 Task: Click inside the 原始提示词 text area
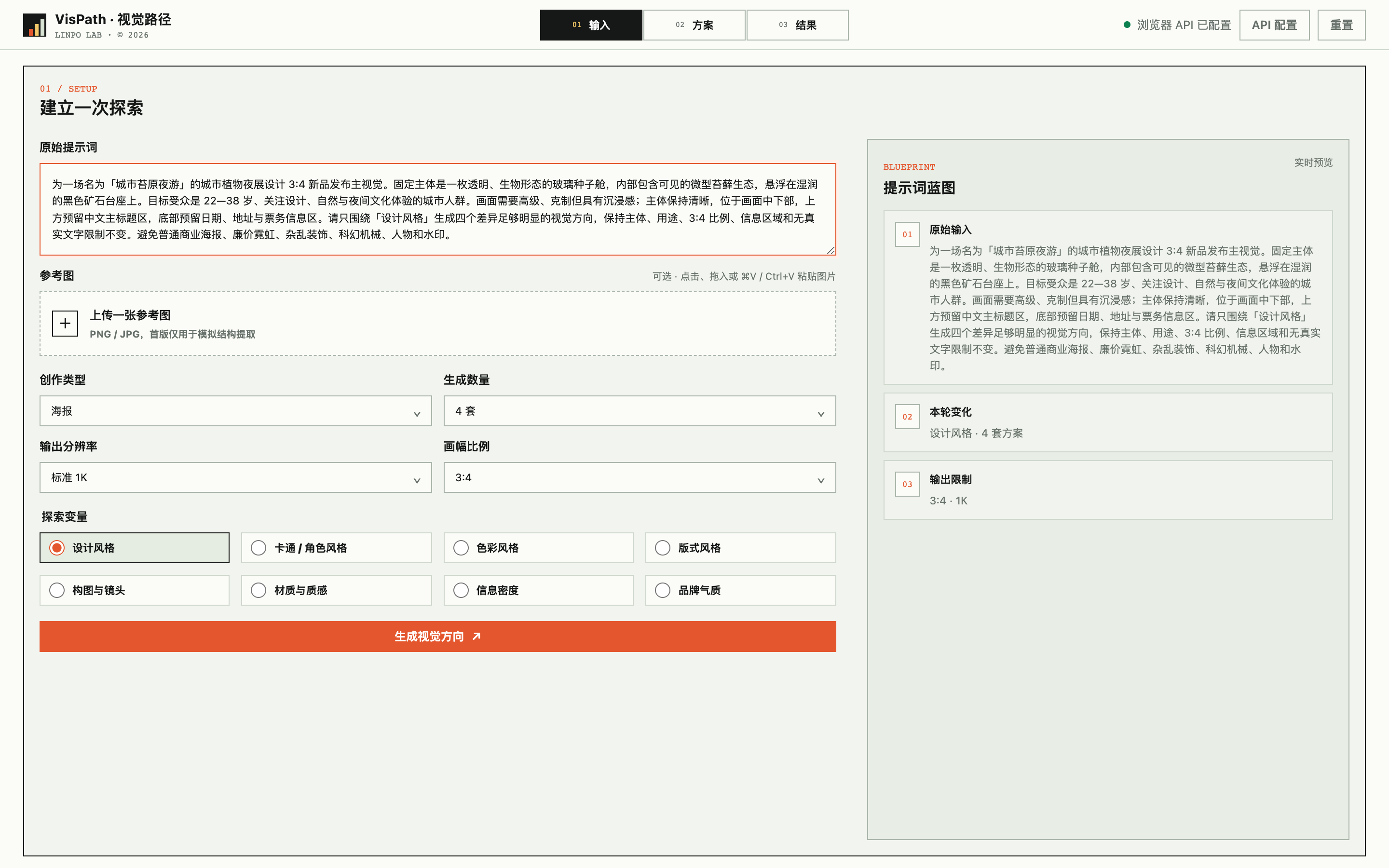click(437, 210)
